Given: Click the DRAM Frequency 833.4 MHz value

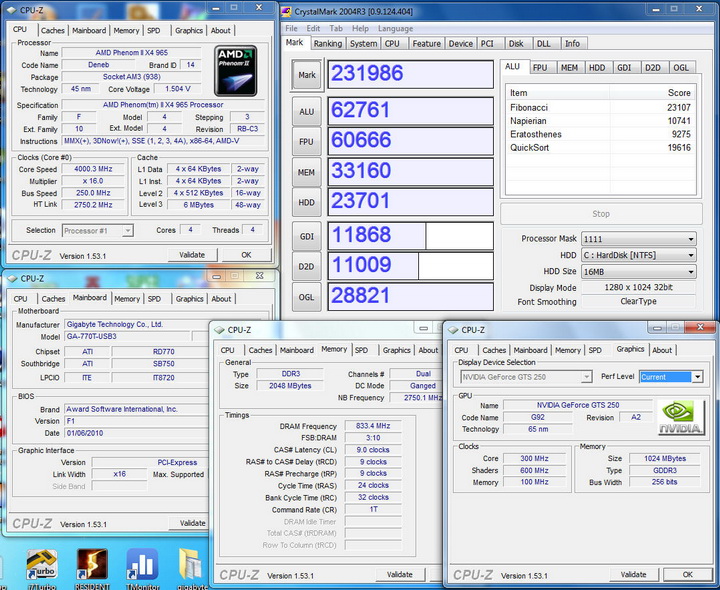Looking at the screenshot, I should tap(373, 426).
